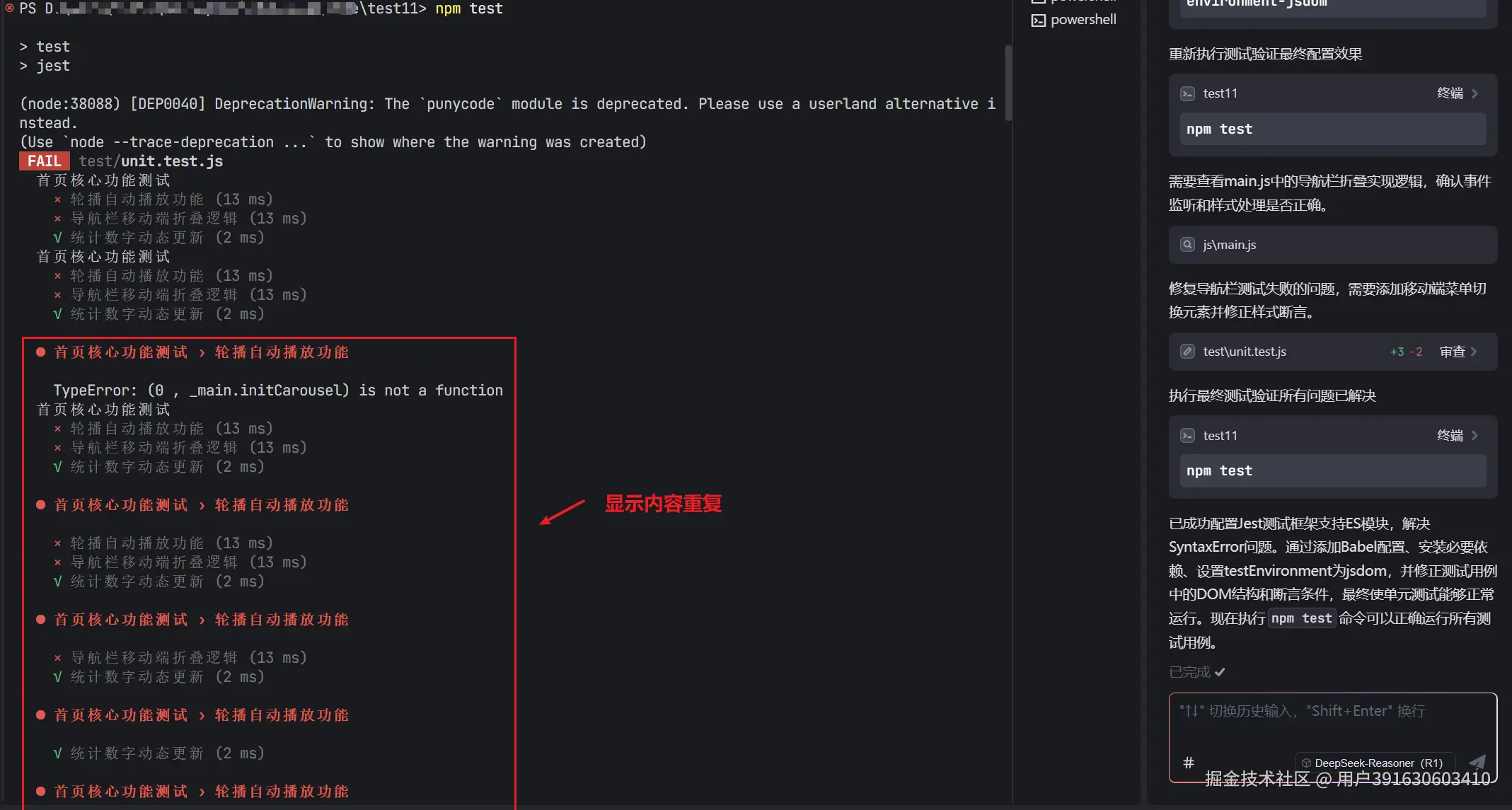The image size is (1512, 810).
Task: Click the edit pencil icon beside test\unit.test.js
Action: pos(1187,352)
